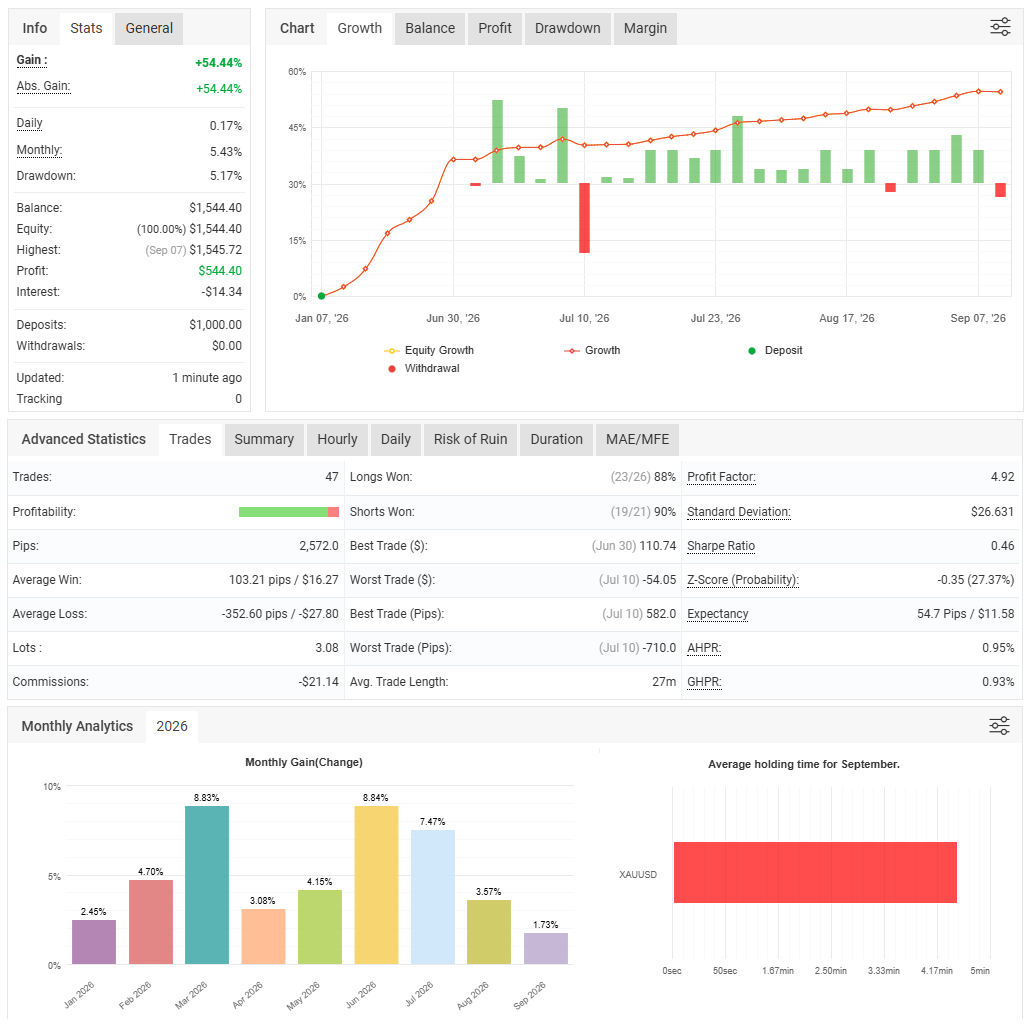Image resolution: width=1030 pixels, height=1030 pixels.
Task: Click the large red Jul 10 loss bar
Action: [x=584, y=218]
